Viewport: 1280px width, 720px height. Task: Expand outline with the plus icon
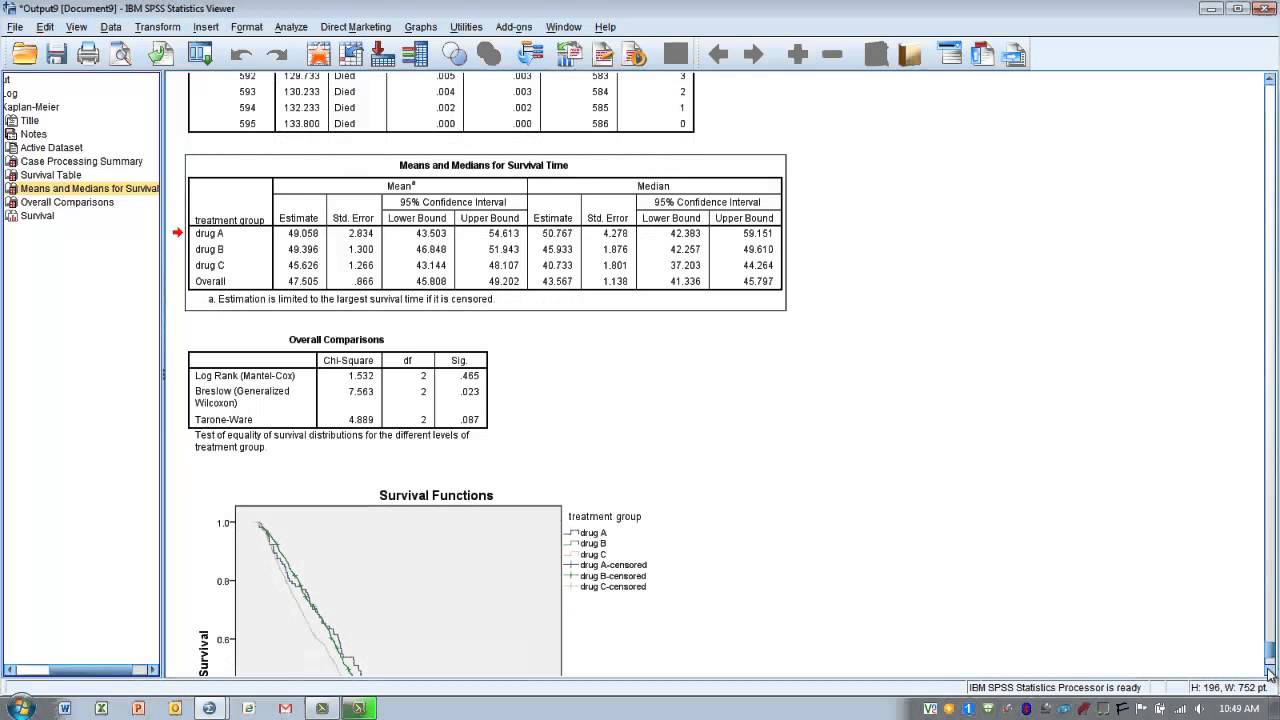click(797, 54)
